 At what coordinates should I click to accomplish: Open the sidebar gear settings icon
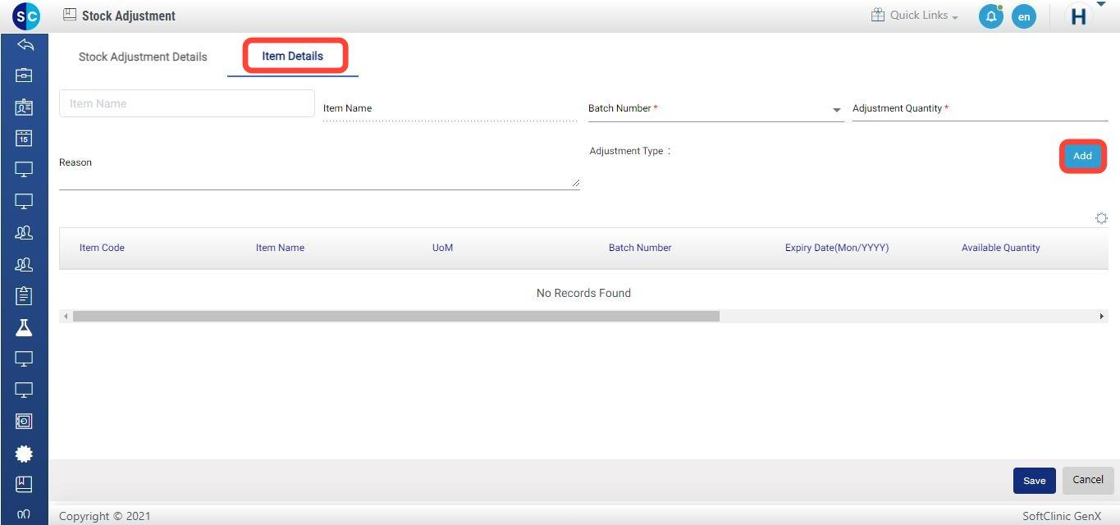(25, 453)
